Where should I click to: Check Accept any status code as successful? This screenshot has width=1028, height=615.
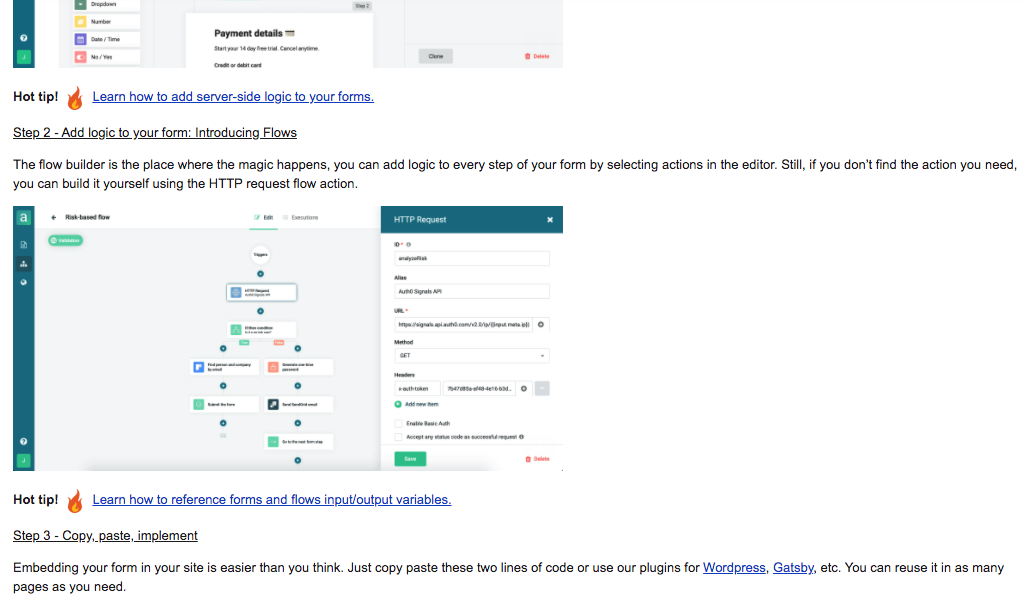coord(398,437)
